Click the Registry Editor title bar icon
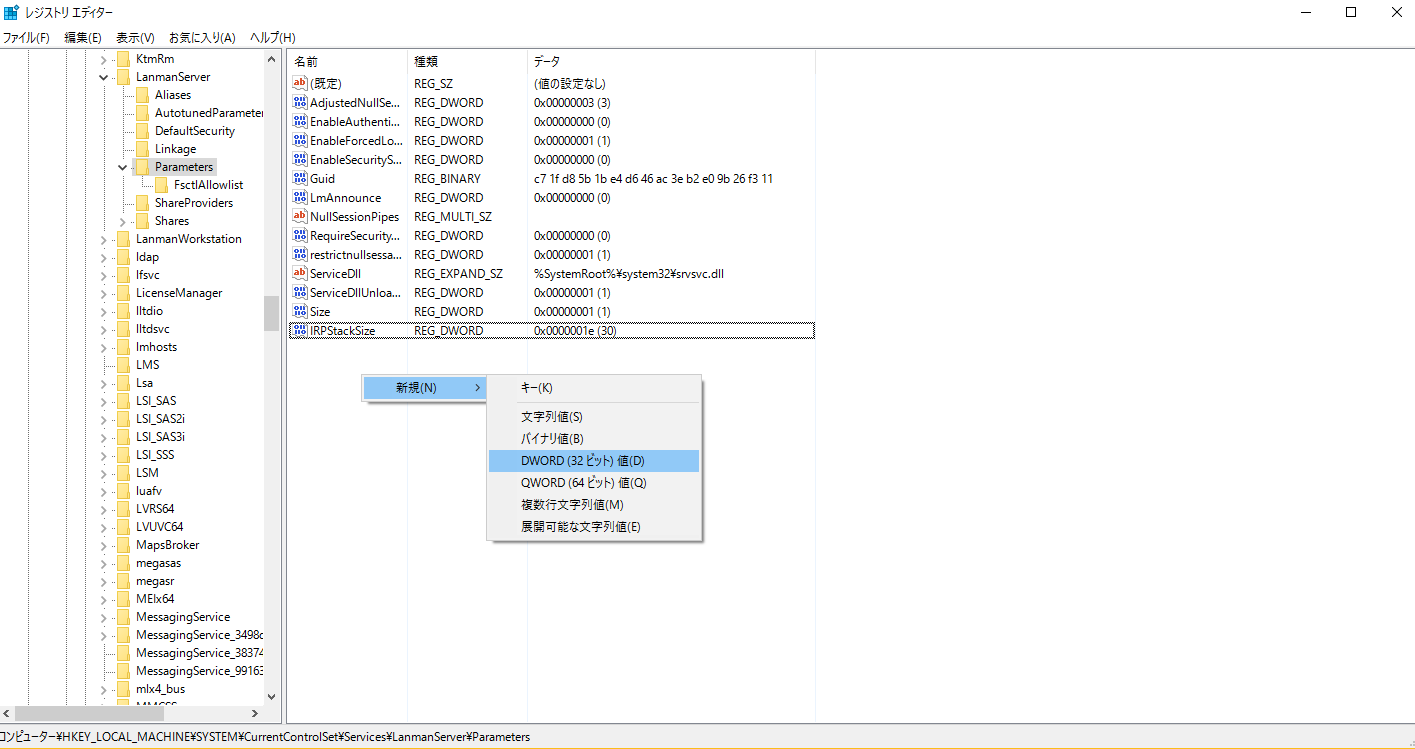Screen dimensions: 1415x749 [11, 12]
